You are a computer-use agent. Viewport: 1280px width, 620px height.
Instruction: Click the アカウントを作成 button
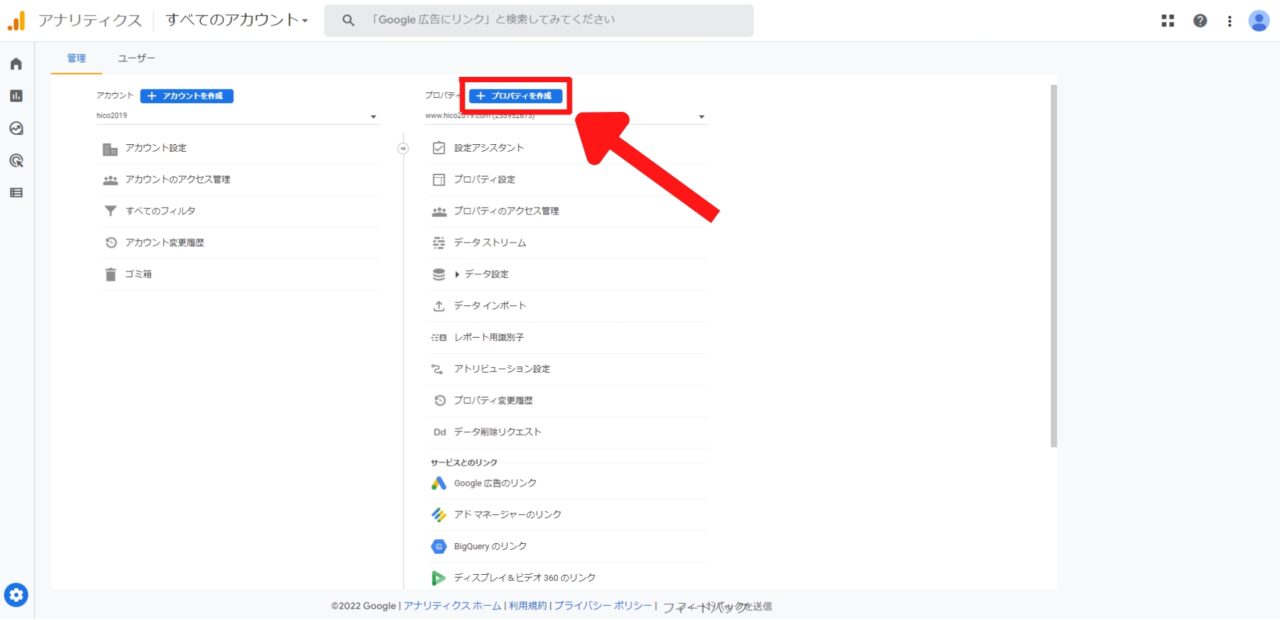[x=187, y=96]
